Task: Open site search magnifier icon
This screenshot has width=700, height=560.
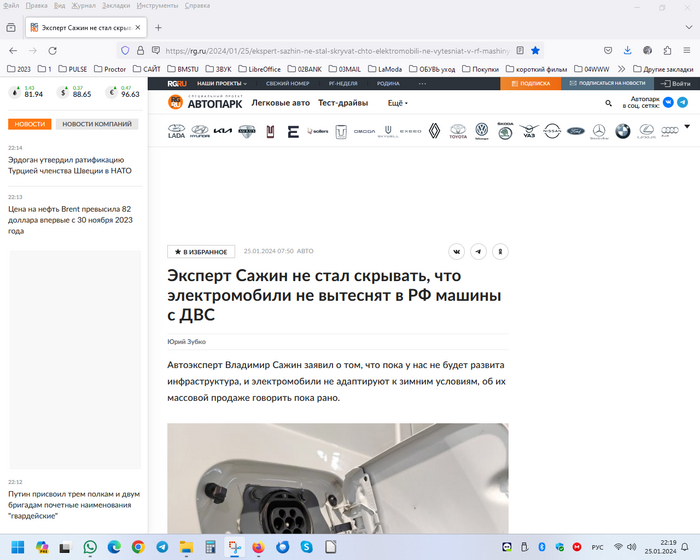Action: (x=608, y=103)
